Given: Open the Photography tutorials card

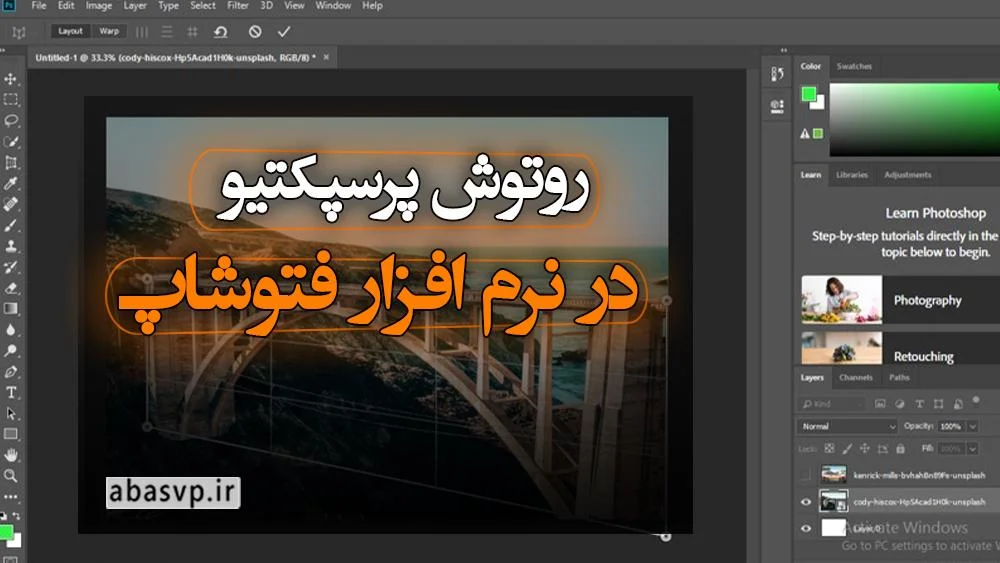Looking at the screenshot, I should point(901,300).
